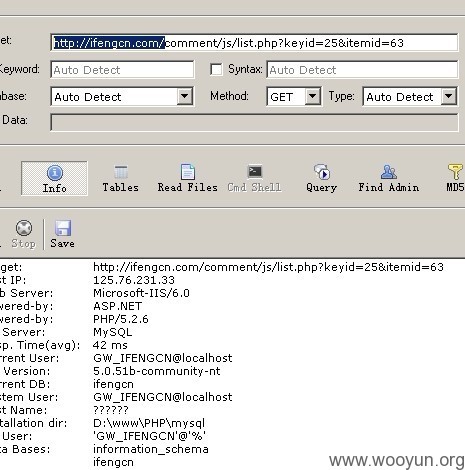This screenshot has height=470, width=465.
Task: Select the Read Files tool
Action: 187,178
